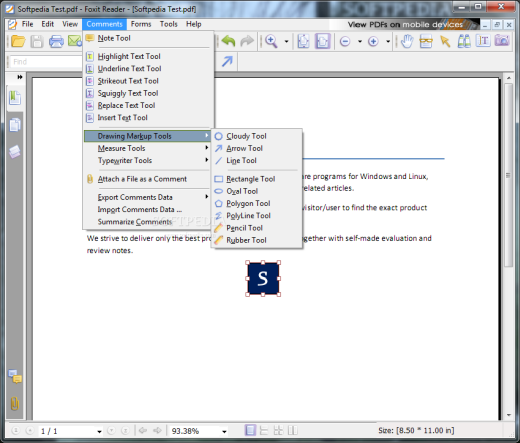Click inside the Find search field
Image resolution: width=520 pixels, height=443 pixels.
[46, 62]
